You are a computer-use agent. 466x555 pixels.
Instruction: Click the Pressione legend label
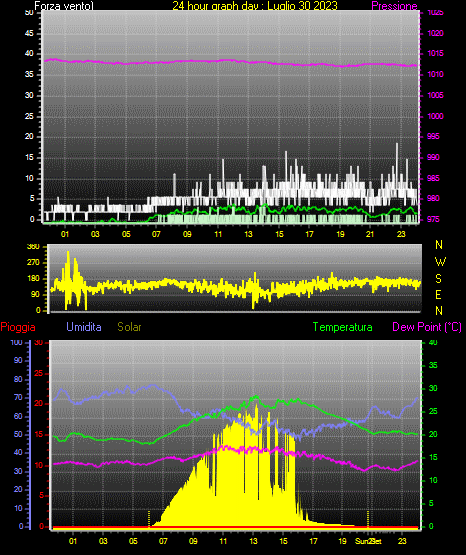394,6
